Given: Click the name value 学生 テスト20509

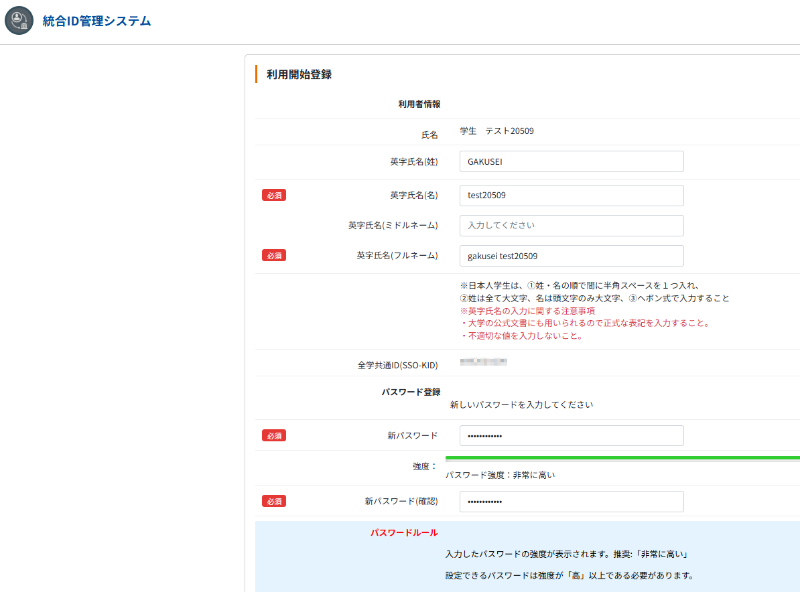Looking at the screenshot, I should (x=497, y=131).
